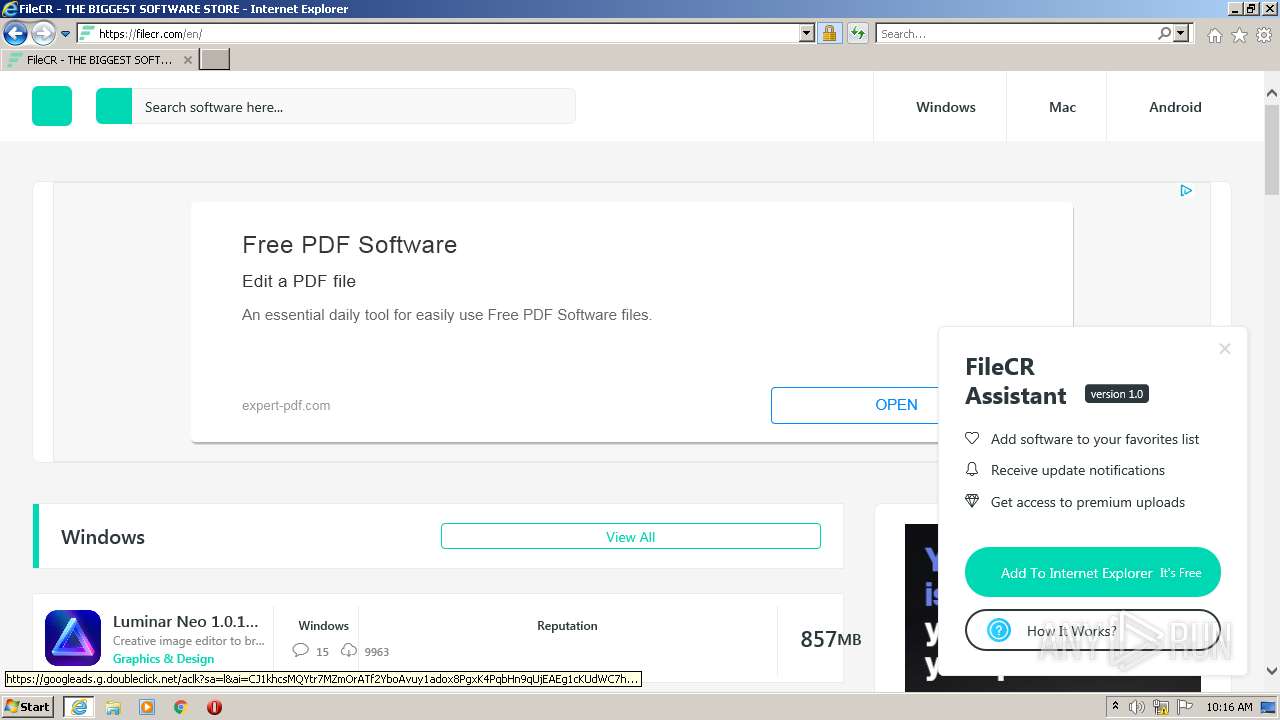1280x720 pixels.
Task: Open the Luminar Neo app icon
Action: (x=73, y=638)
